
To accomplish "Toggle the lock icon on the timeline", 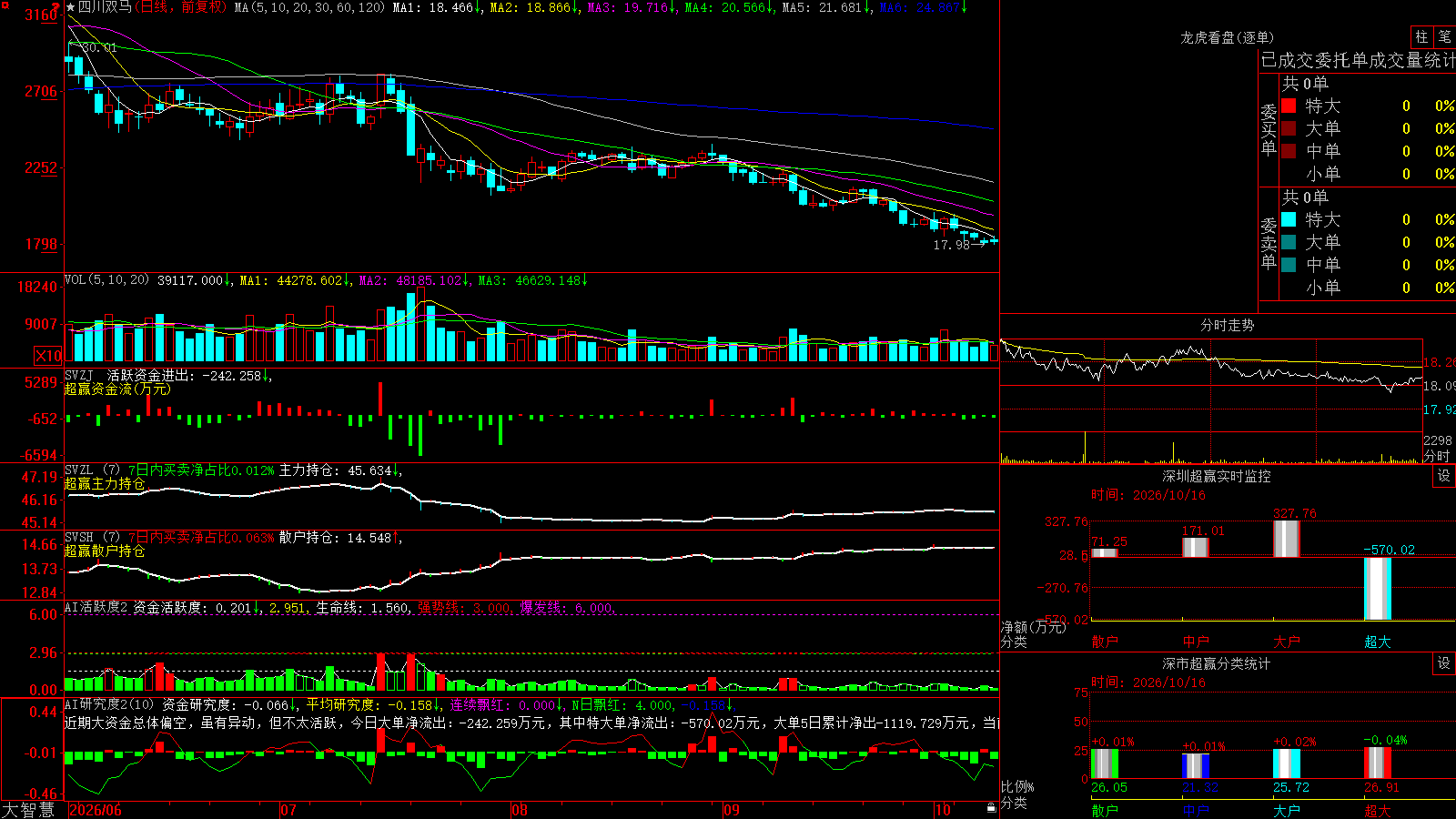I will (x=992, y=808).
